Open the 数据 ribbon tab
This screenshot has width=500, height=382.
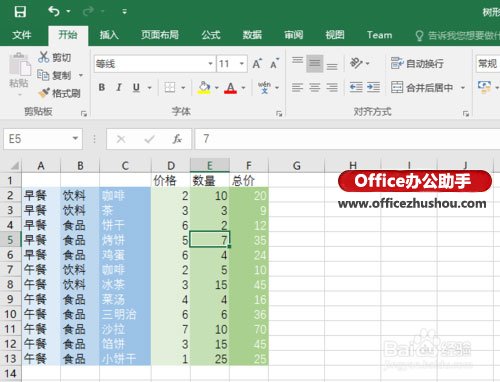click(x=252, y=35)
